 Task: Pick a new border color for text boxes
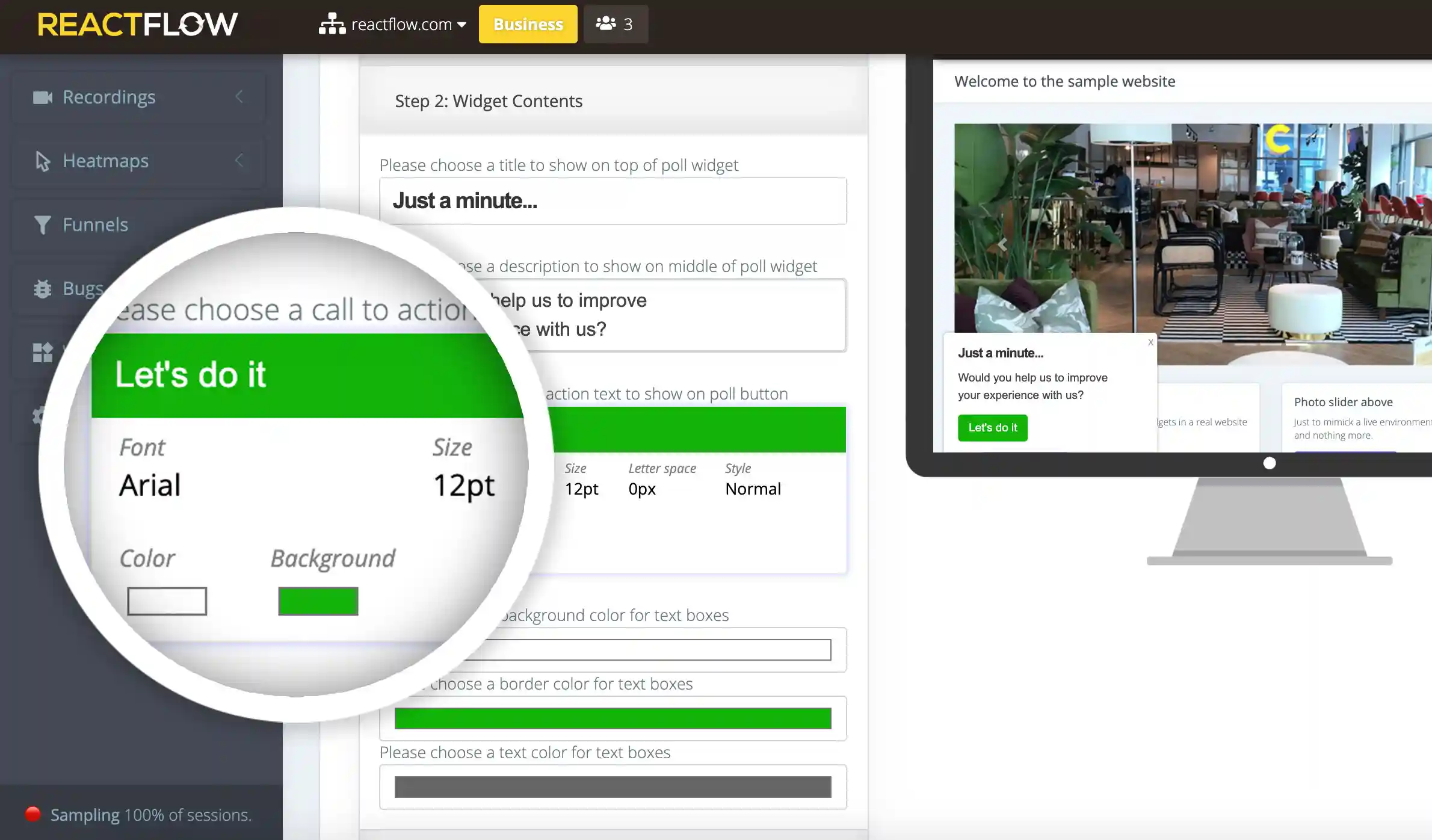[613, 718]
